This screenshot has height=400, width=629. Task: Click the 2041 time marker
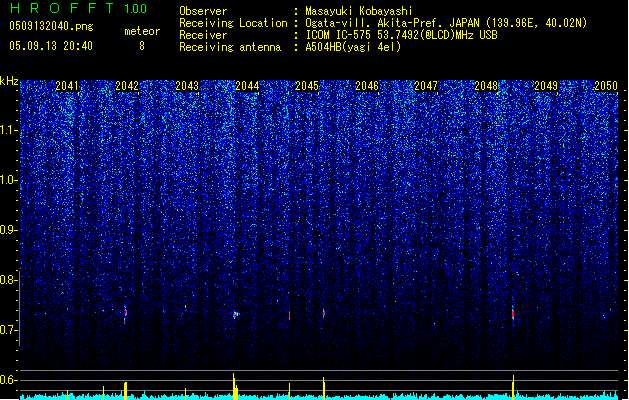click(x=67, y=86)
